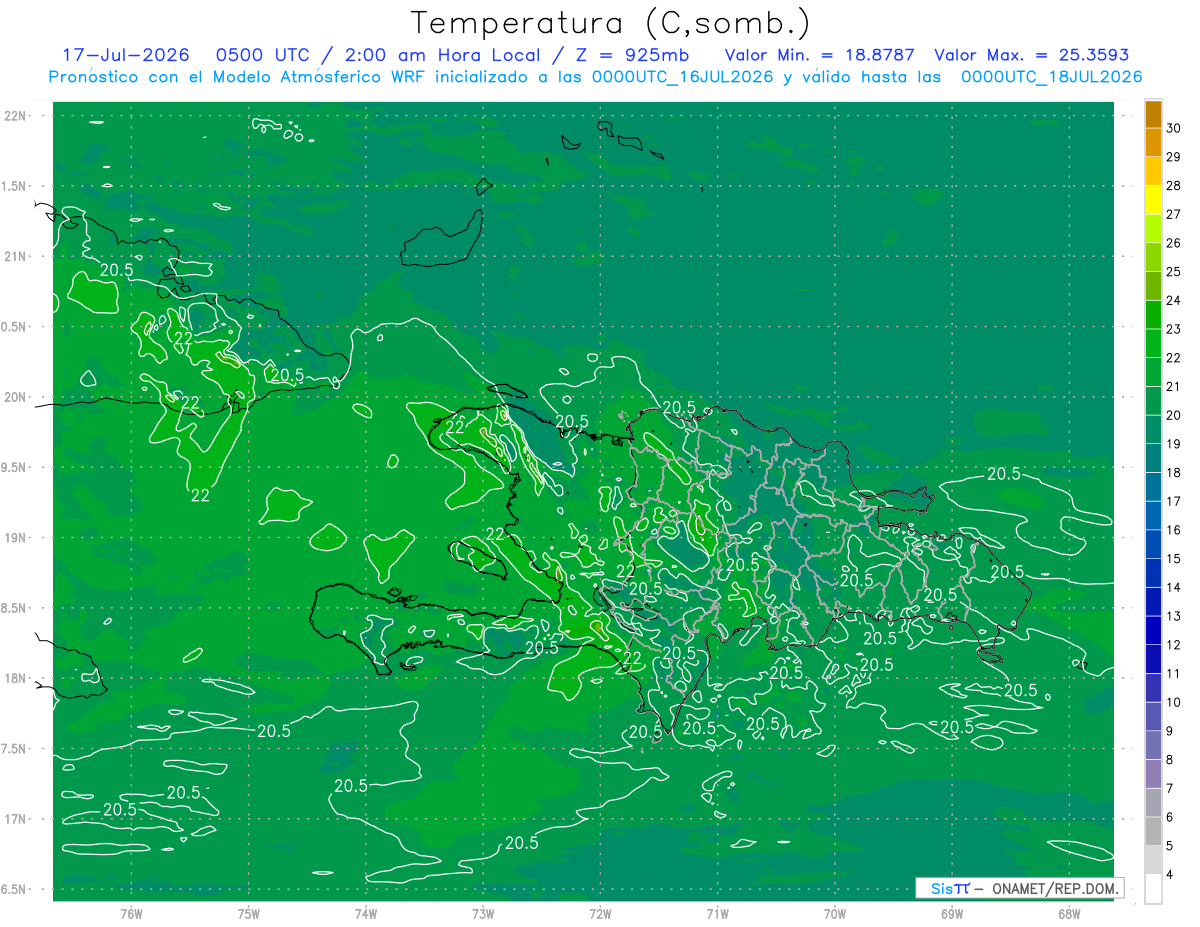
Task: Click the gray legend swatch between 5 and 6
Action: [1153, 832]
